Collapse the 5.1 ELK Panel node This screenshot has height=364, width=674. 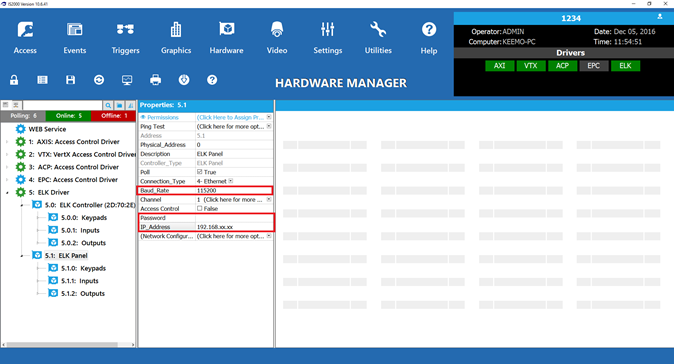pyautogui.click(x=21, y=256)
